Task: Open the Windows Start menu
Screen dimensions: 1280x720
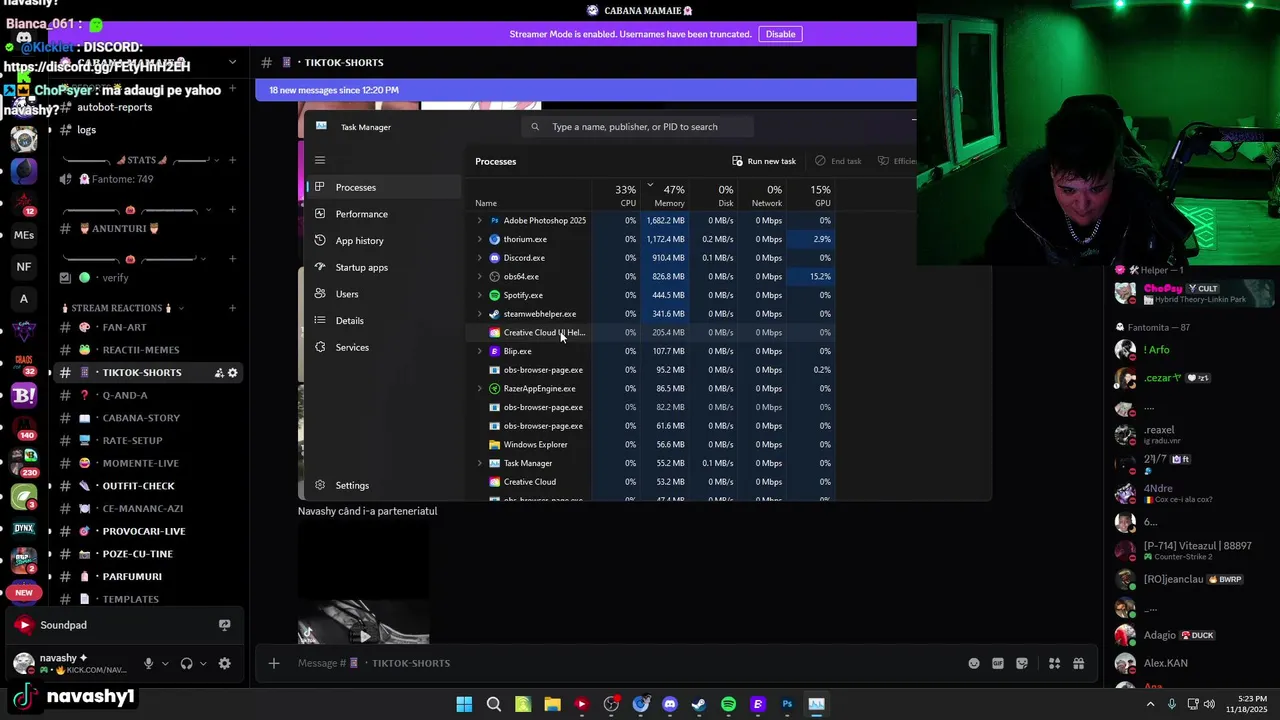Action: [464, 704]
